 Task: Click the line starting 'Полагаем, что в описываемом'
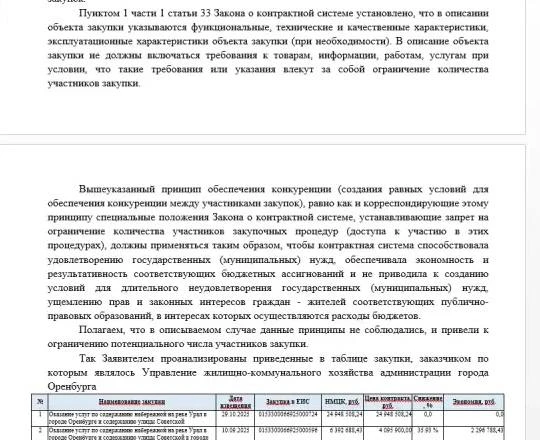coord(284,330)
